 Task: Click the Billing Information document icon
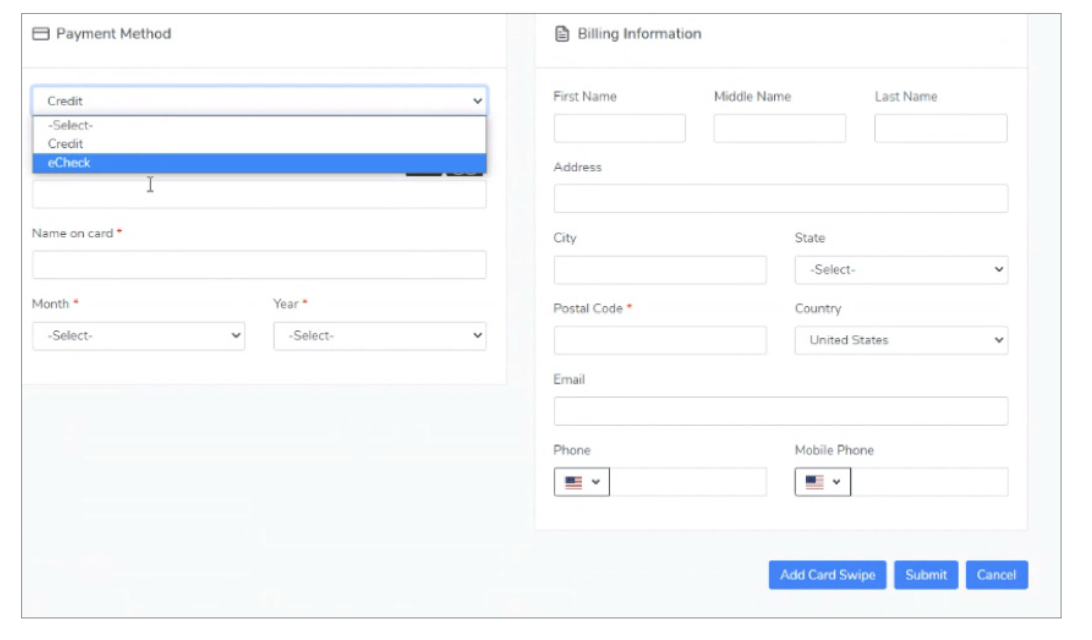(562, 34)
